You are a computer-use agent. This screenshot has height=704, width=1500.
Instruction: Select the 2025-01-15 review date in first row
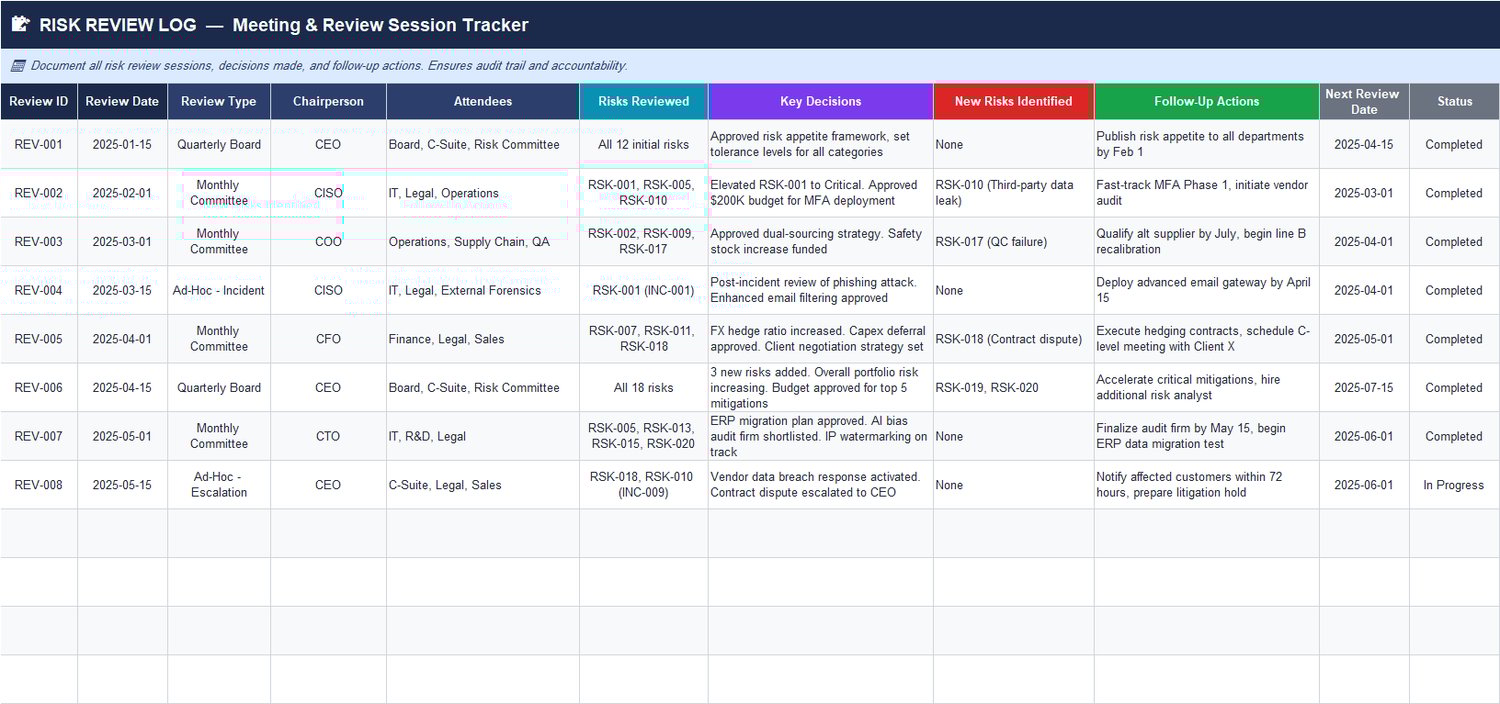(122, 144)
